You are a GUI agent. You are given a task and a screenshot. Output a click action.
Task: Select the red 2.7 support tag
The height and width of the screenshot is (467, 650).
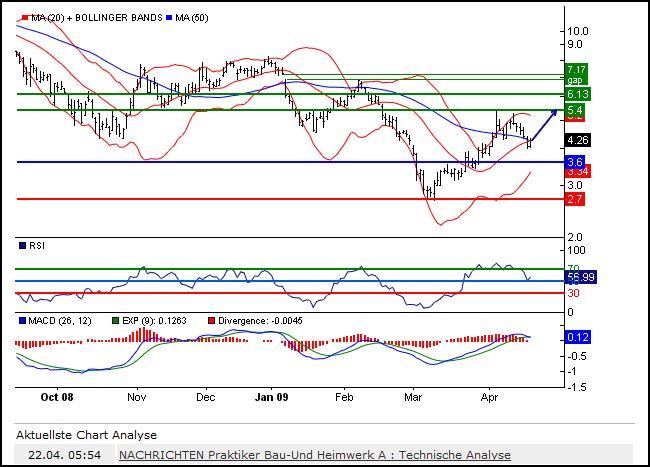[x=575, y=199]
